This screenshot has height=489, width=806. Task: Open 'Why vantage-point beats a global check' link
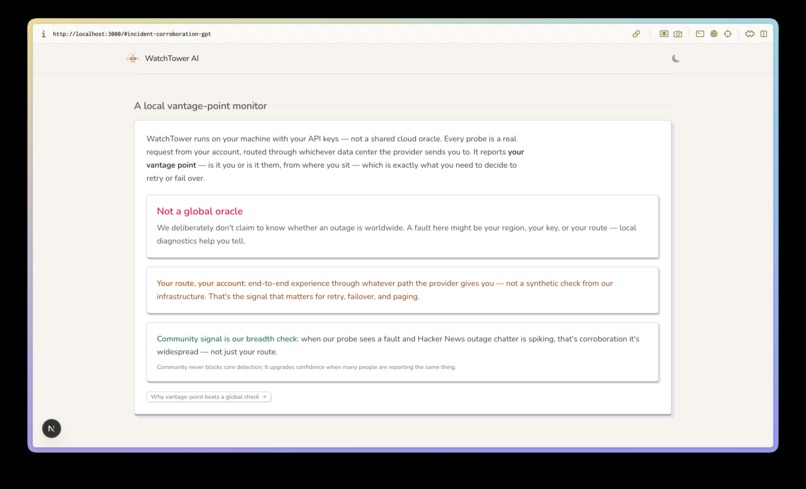(209, 397)
